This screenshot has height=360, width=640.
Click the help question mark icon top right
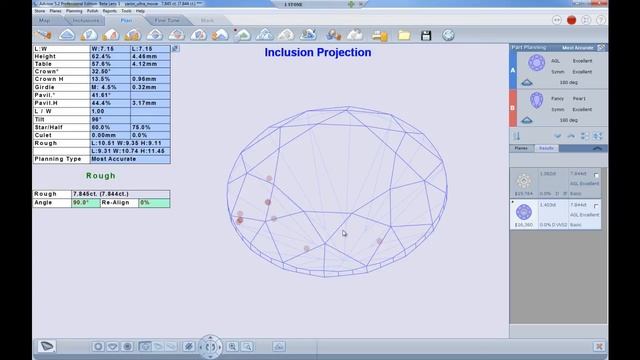click(601, 20)
